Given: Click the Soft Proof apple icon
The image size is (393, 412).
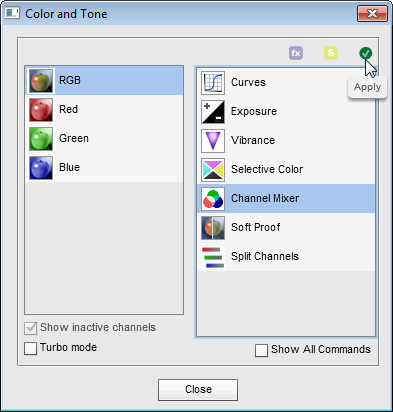Looking at the screenshot, I should 213,228.
